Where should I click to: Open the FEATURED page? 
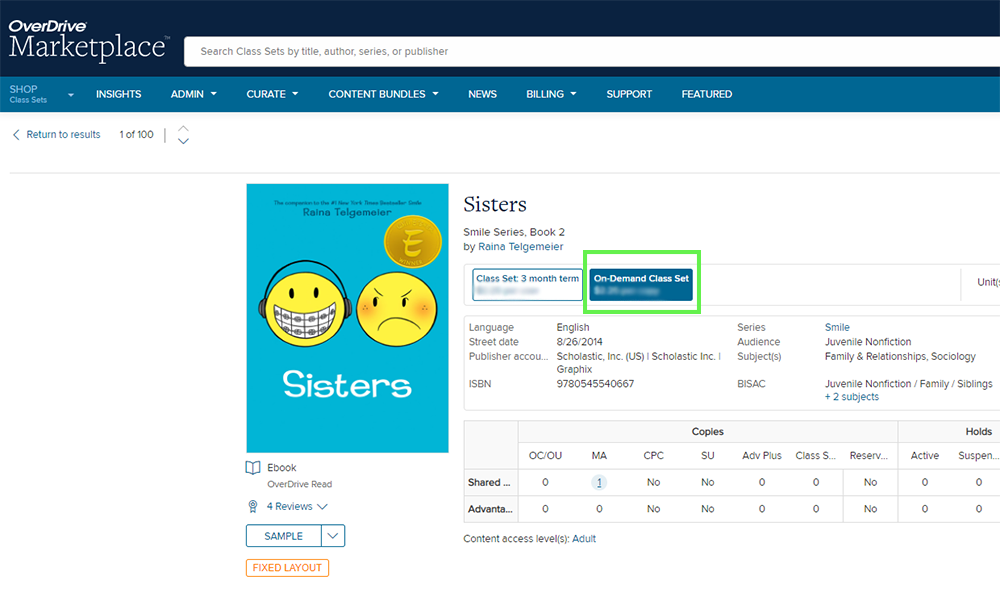coord(707,94)
